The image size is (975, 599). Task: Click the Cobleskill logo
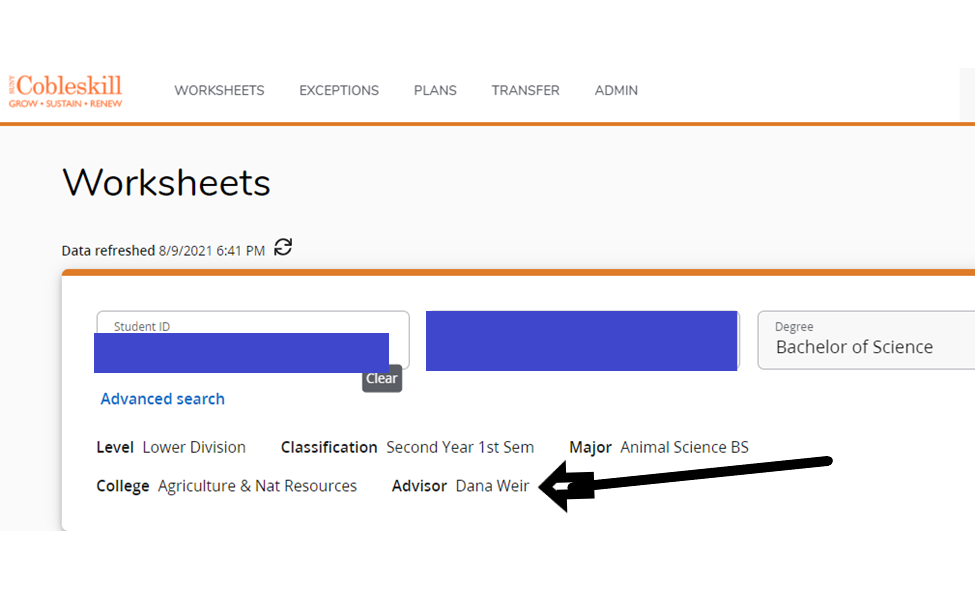[x=66, y=90]
